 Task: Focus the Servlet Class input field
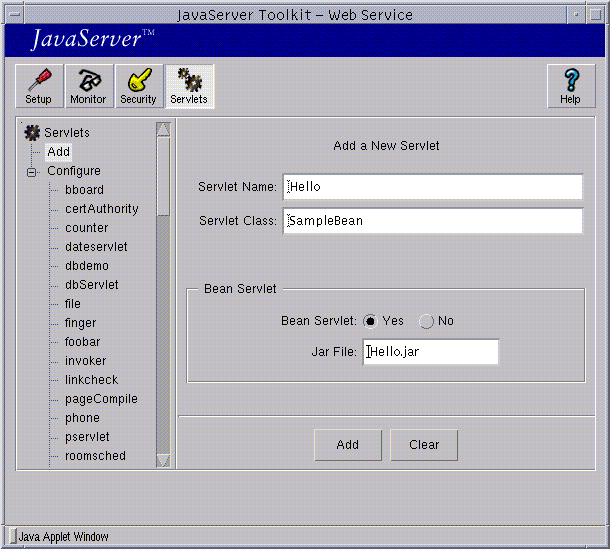[433, 221]
